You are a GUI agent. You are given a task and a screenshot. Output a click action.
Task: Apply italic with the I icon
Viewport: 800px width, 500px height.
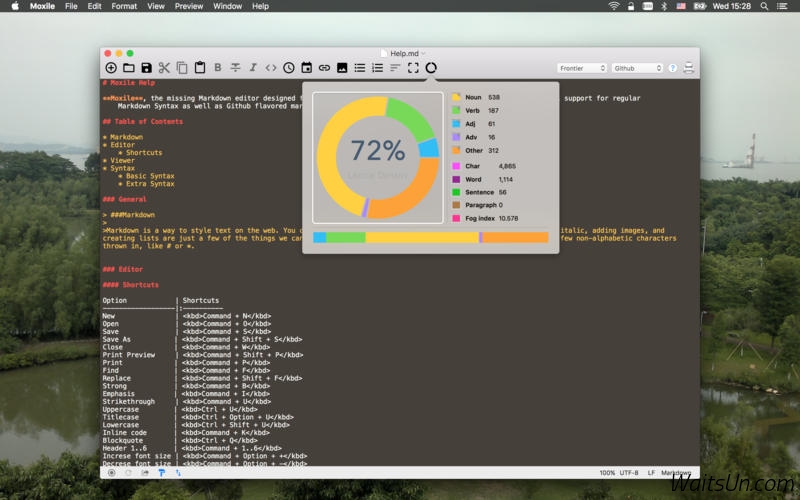click(253, 67)
